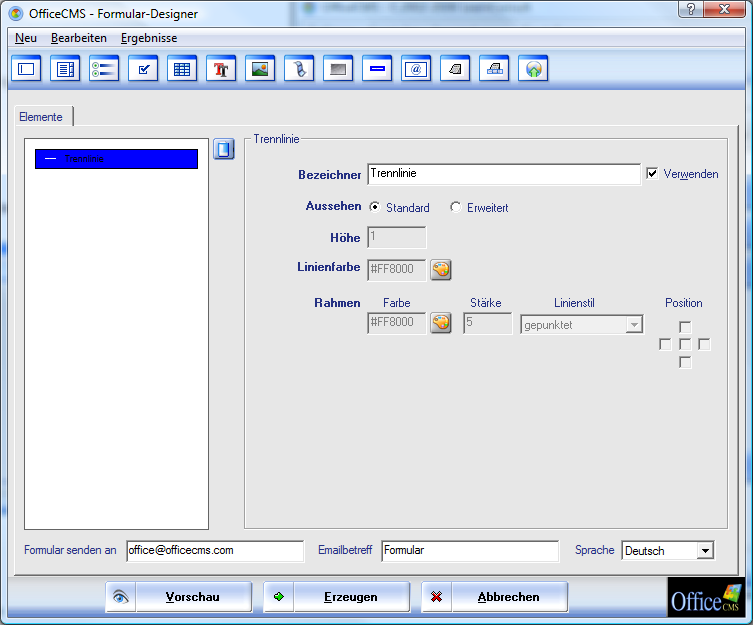Open the Sprache dropdown showing Deutsch
The image size is (753, 625).
click(668, 551)
